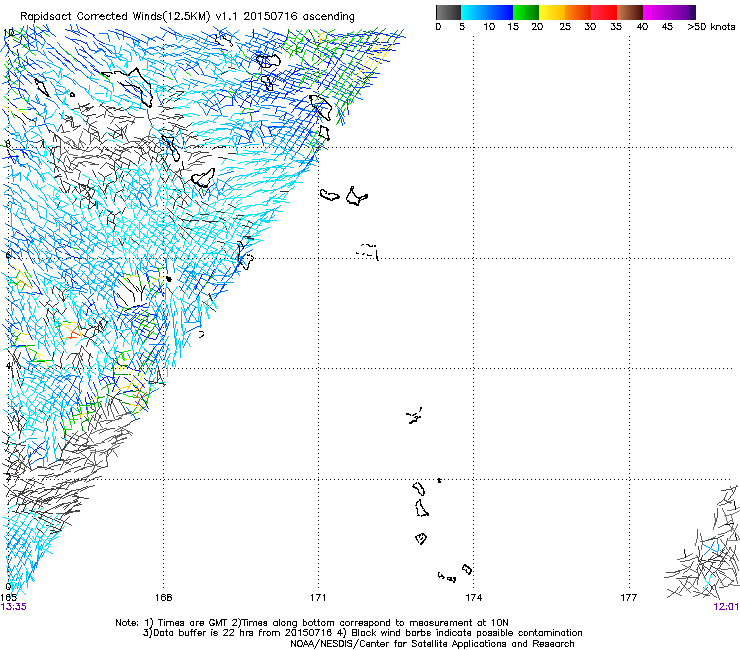740x650 pixels.
Task: Click the note 'Data buffer is 22 hrs'
Action: [x=202, y=633]
